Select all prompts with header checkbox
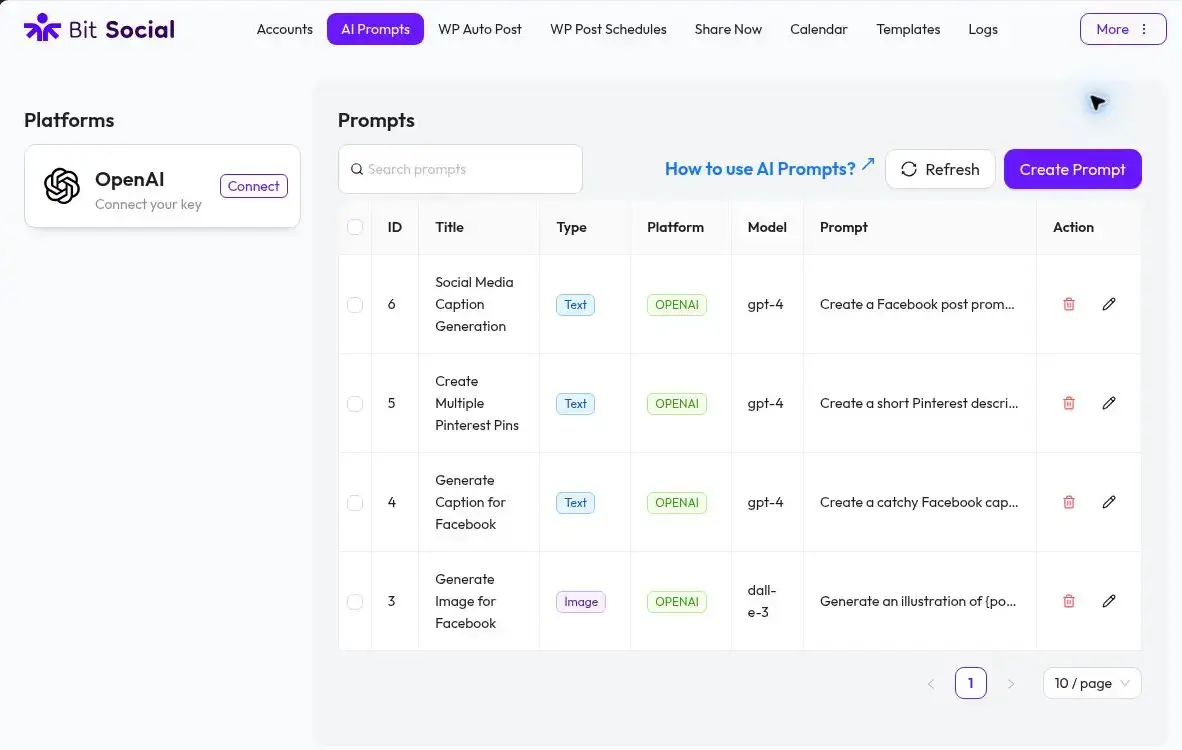This screenshot has width=1182, height=750. (355, 227)
